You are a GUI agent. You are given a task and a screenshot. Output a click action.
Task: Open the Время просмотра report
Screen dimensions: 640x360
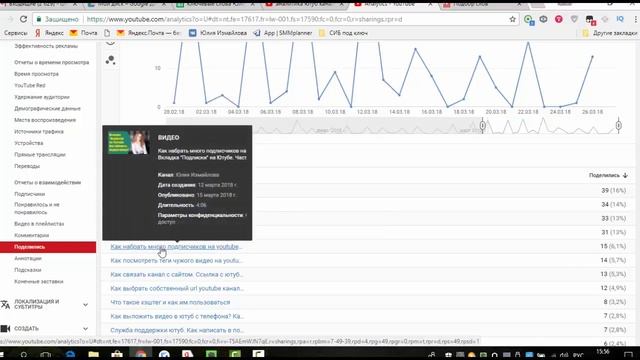pos(36,74)
